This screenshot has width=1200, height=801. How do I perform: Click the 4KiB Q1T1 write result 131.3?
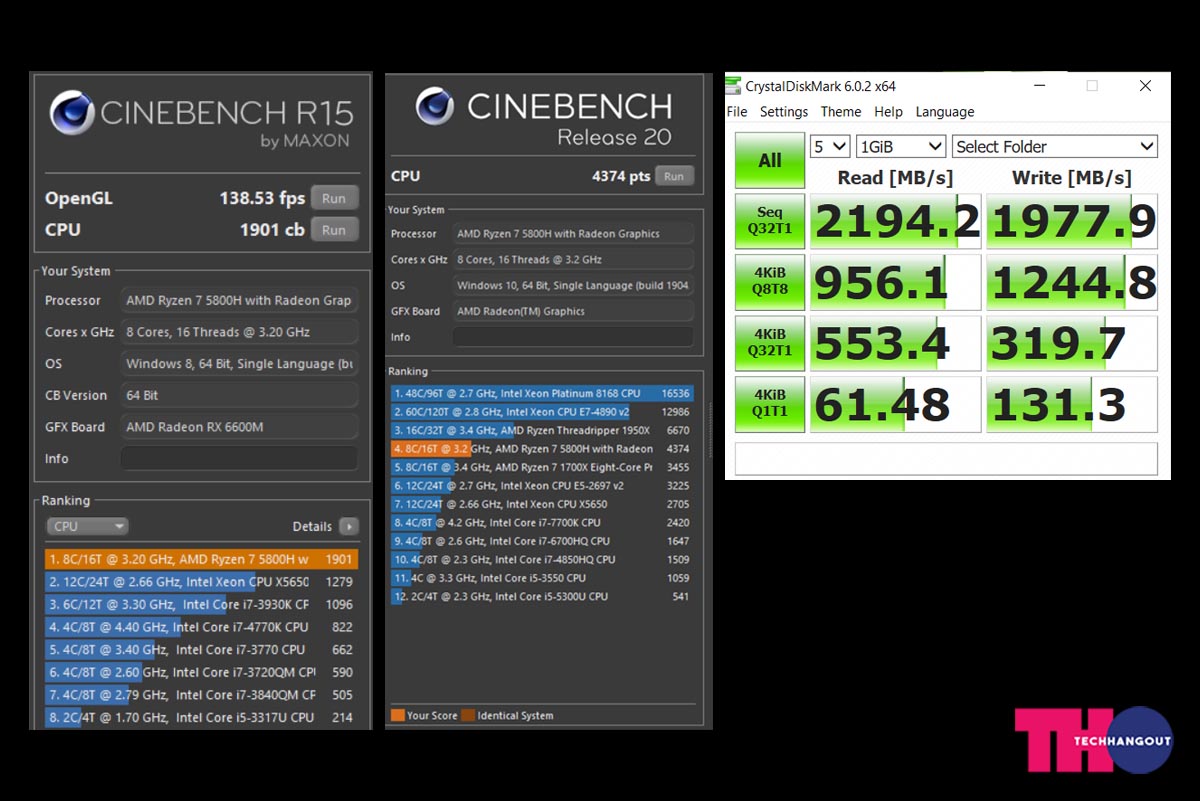pyautogui.click(x=1072, y=404)
